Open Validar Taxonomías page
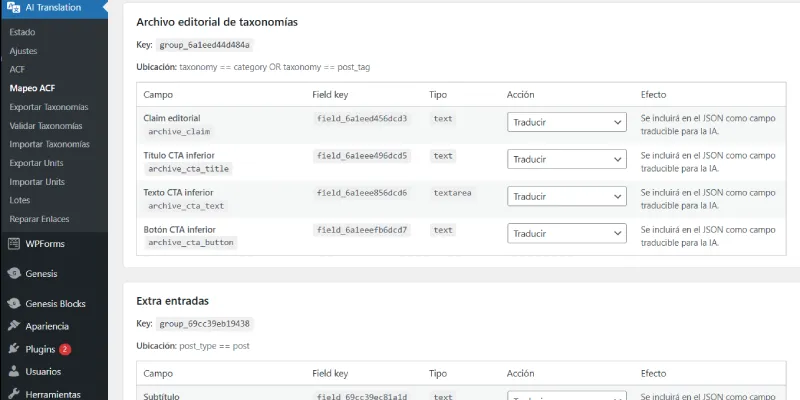This screenshot has width=800, height=400. tap(46, 126)
